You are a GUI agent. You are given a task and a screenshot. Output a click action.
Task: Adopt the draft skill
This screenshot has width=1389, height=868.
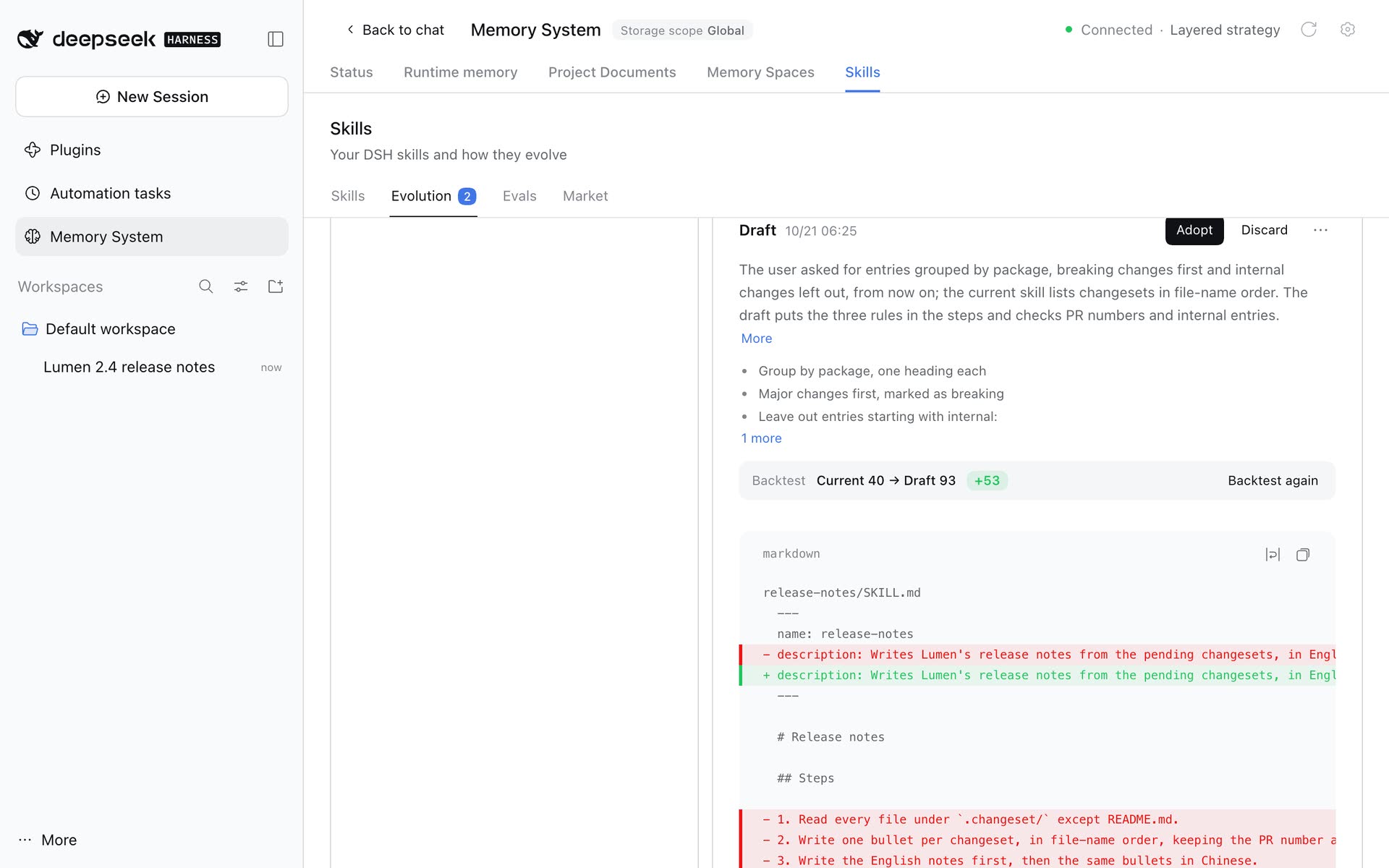click(x=1194, y=230)
